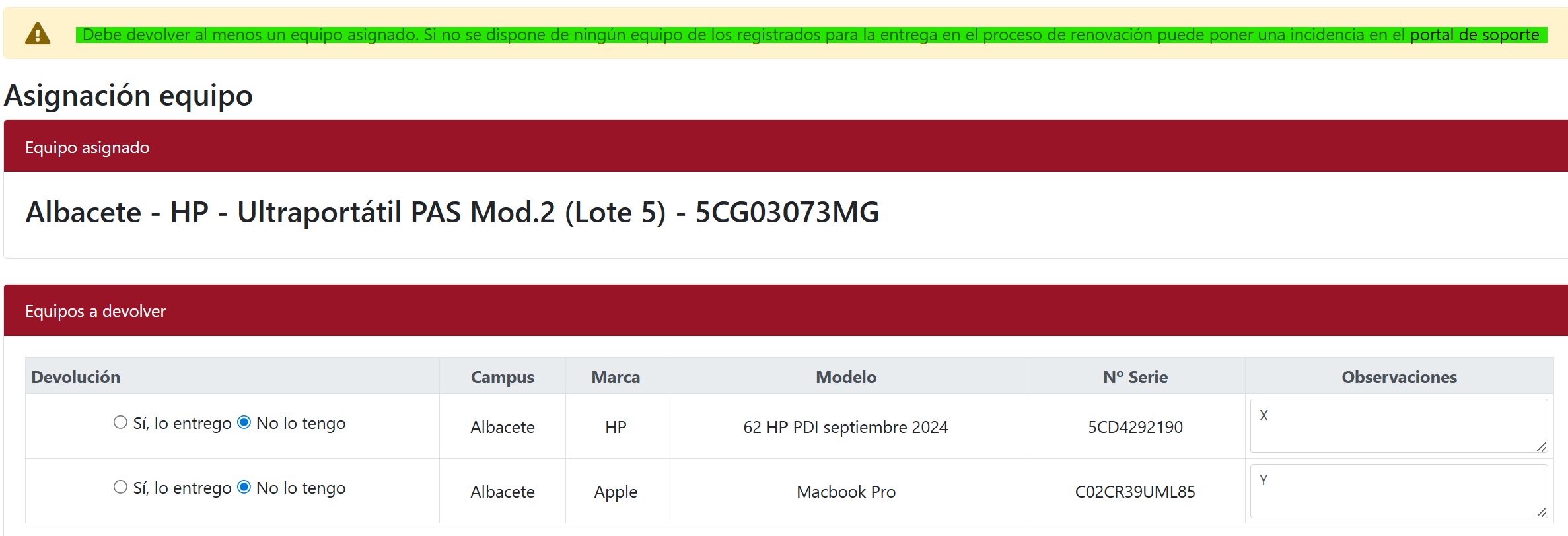Click the warning triangle icon

38,34
